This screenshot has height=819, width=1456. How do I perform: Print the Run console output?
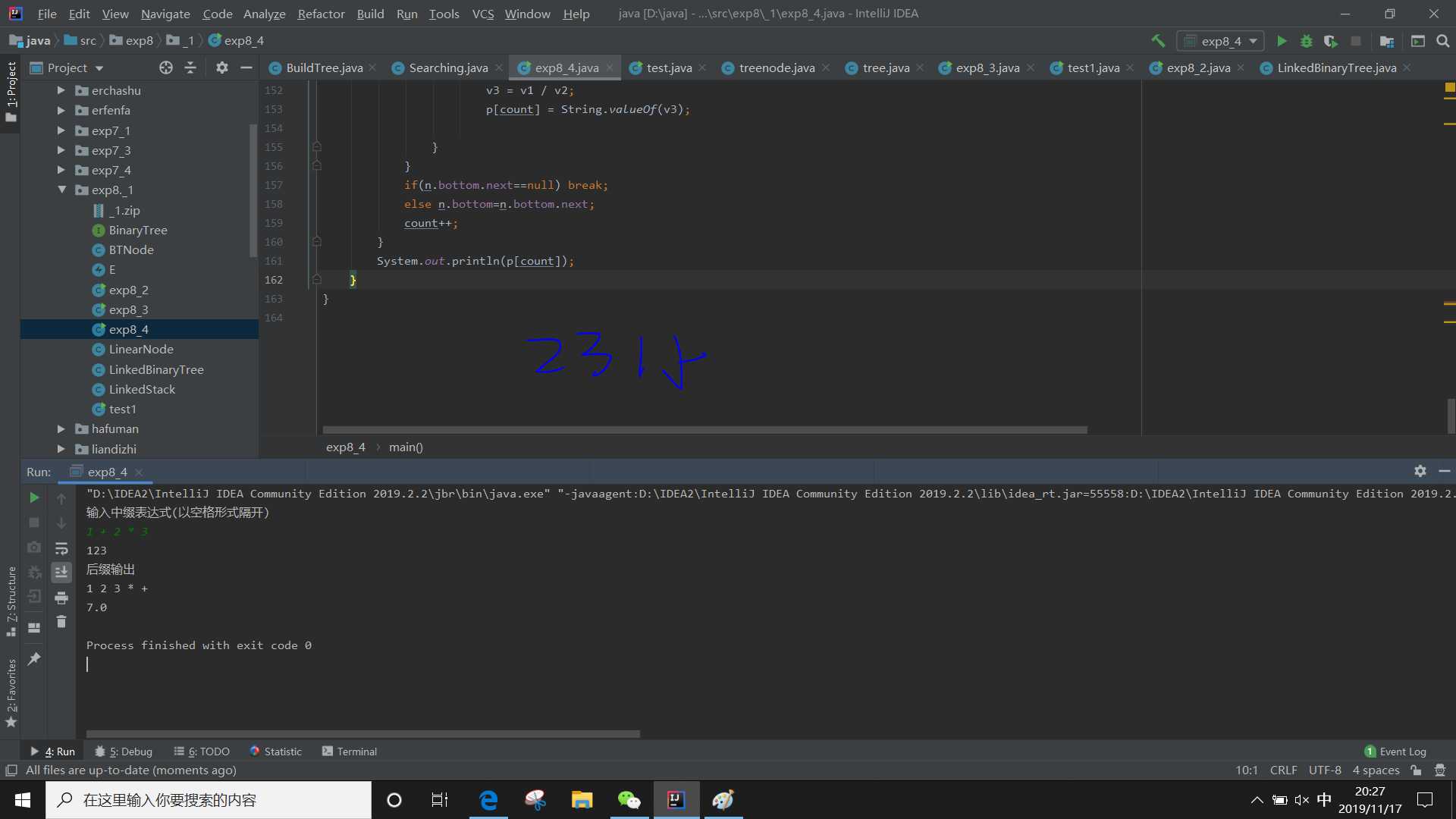pyautogui.click(x=61, y=598)
